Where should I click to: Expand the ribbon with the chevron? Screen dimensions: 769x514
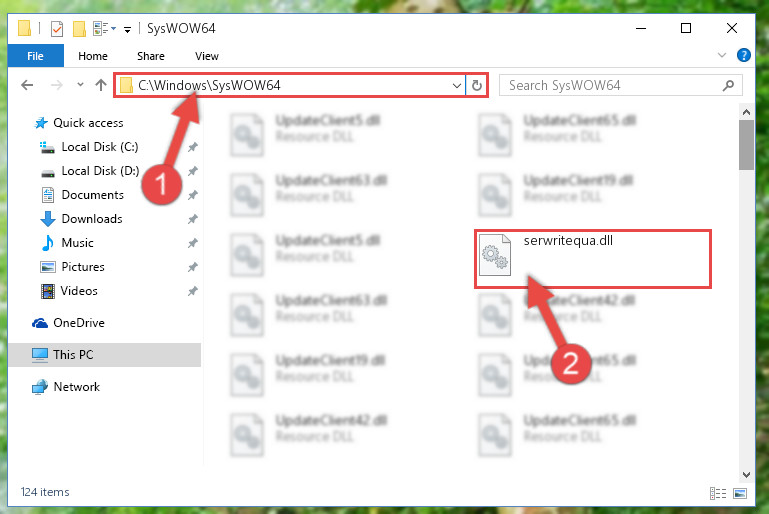click(x=721, y=55)
